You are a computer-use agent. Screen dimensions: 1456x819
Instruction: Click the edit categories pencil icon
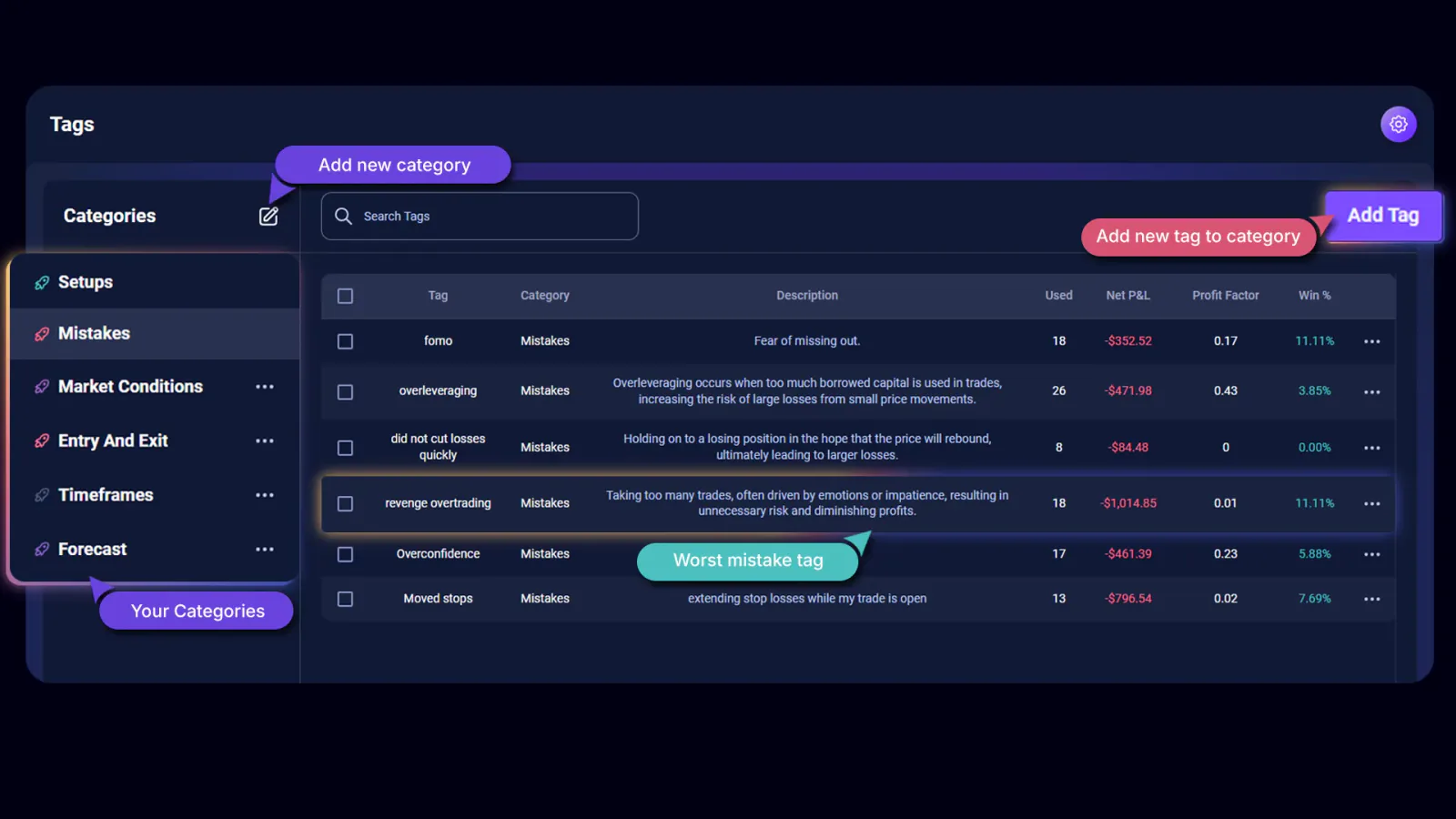tap(268, 216)
